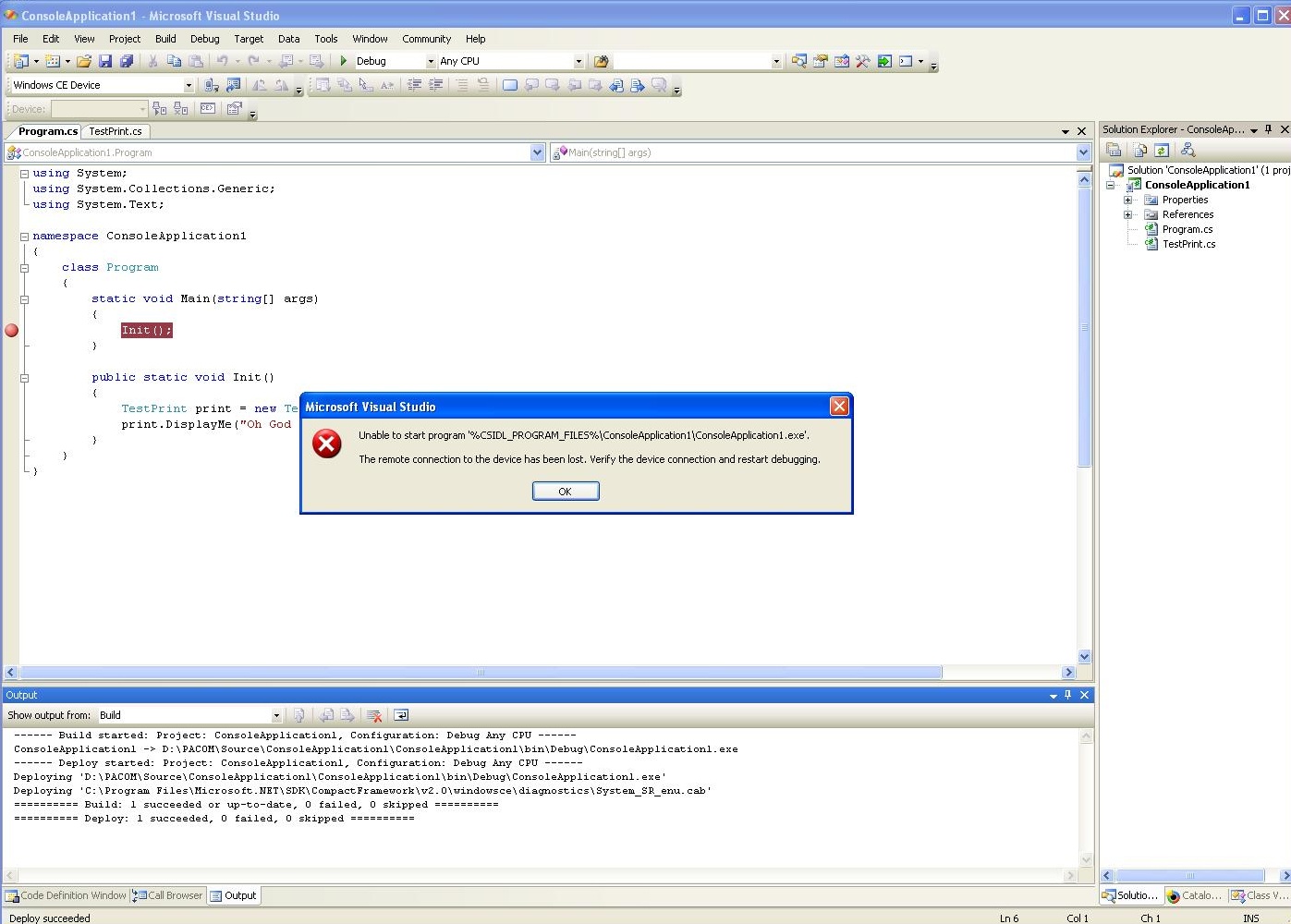Collapse the ConsoleApplication1 project node
Viewport: 1291px width, 924px height.
[x=1111, y=185]
